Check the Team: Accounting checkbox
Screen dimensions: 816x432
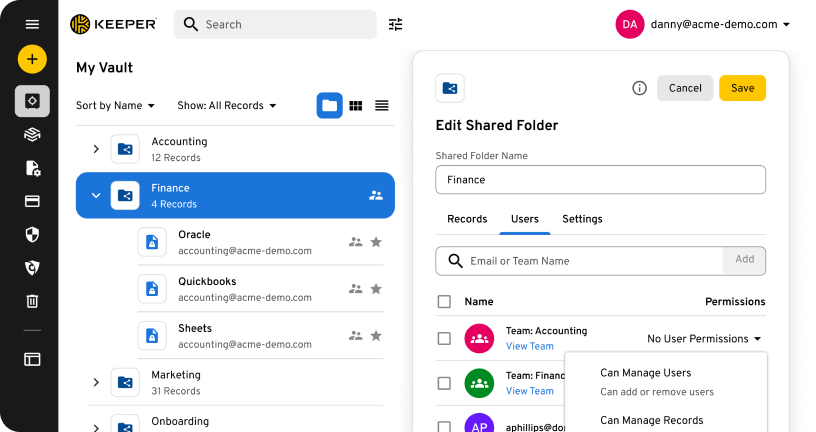click(x=444, y=339)
